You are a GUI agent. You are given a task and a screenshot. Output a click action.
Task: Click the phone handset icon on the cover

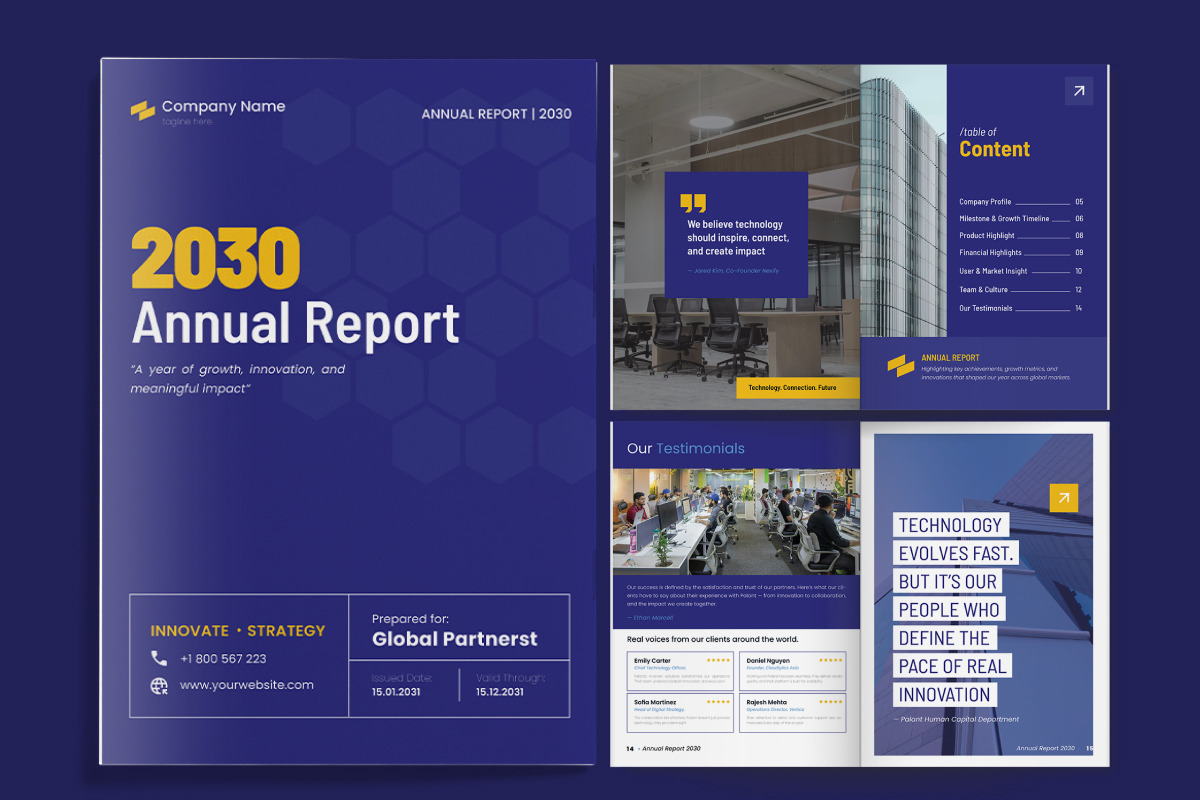tap(159, 658)
